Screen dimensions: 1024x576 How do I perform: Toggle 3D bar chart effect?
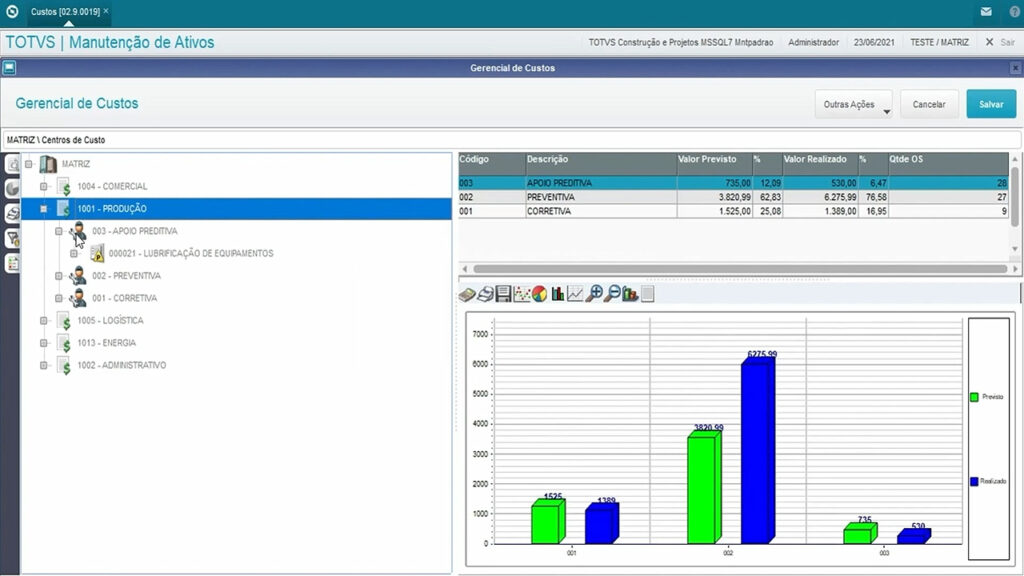pyautogui.click(x=630, y=295)
